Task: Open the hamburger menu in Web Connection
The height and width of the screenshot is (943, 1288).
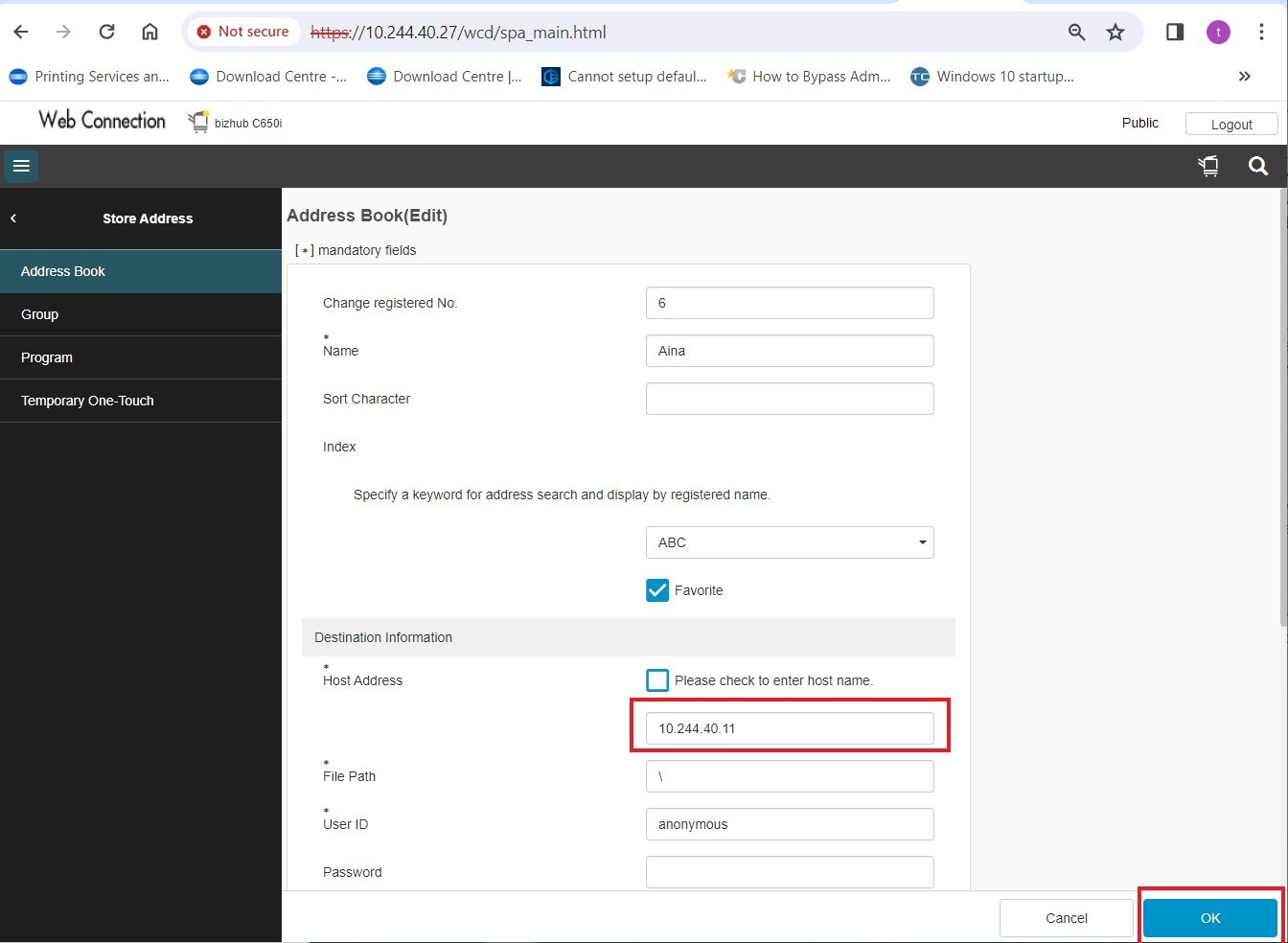Action: [x=21, y=166]
